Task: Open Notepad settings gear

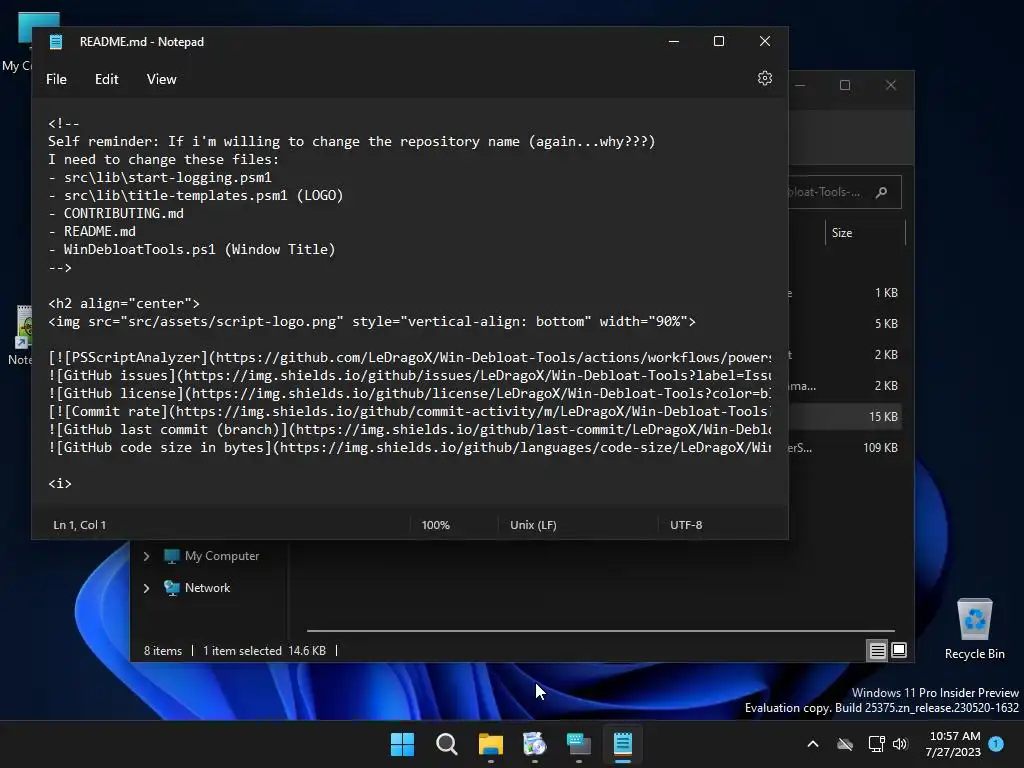Action: pyautogui.click(x=765, y=78)
